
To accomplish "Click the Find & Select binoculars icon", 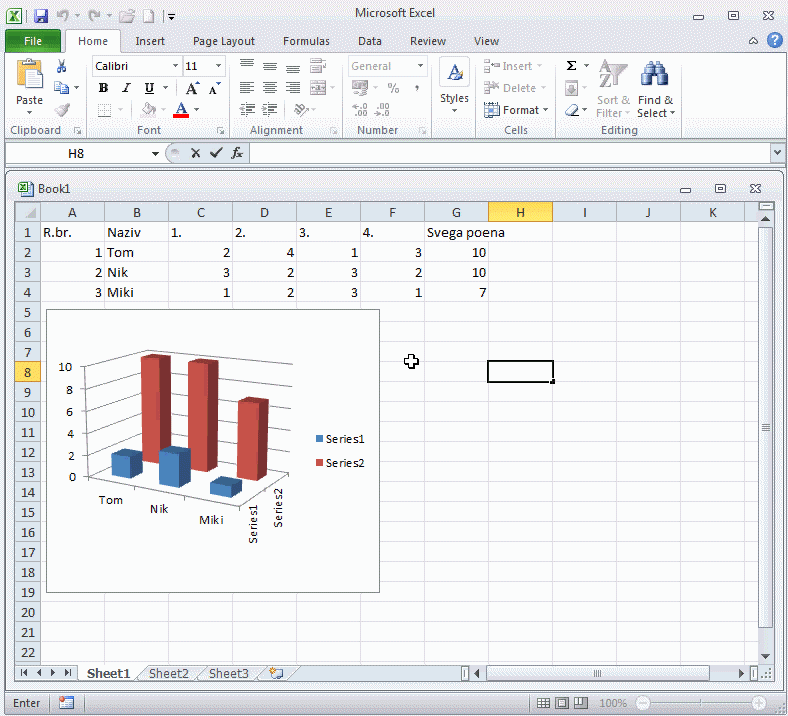I will pyautogui.click(x=655, y=76).
